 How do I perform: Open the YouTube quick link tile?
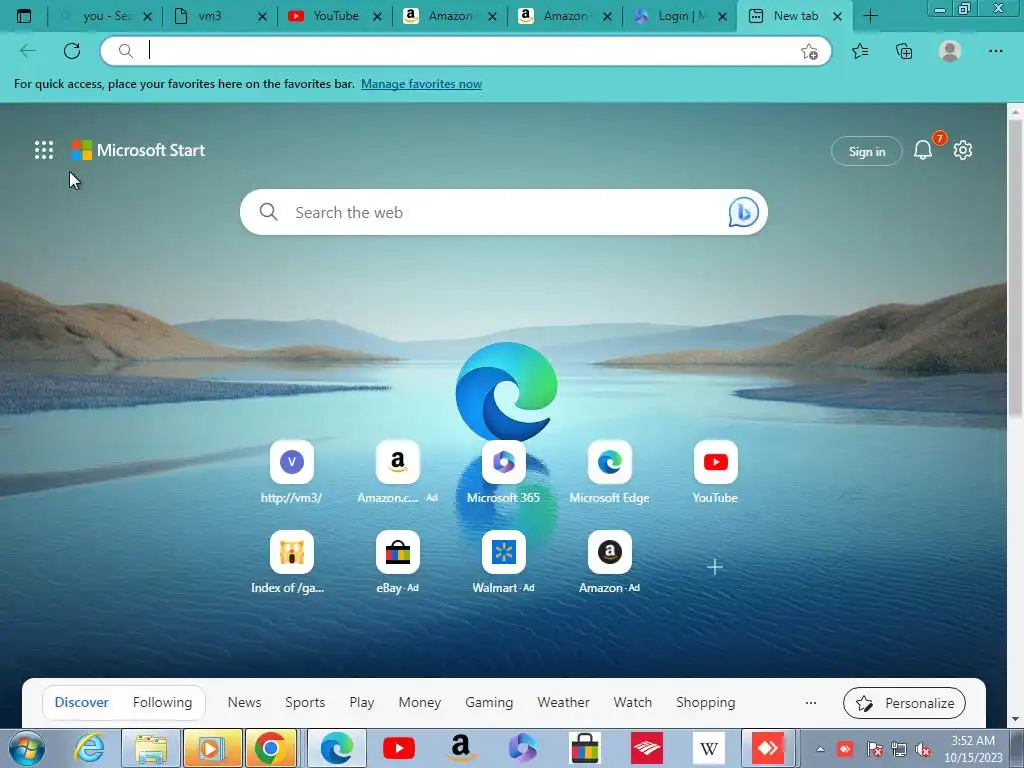coord(715,462)
